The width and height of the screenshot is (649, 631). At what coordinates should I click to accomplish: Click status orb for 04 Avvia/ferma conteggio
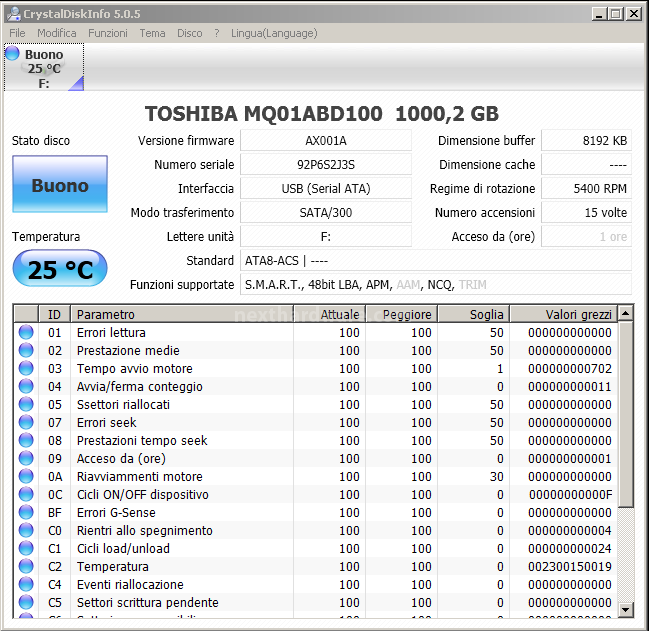point(26,386)
